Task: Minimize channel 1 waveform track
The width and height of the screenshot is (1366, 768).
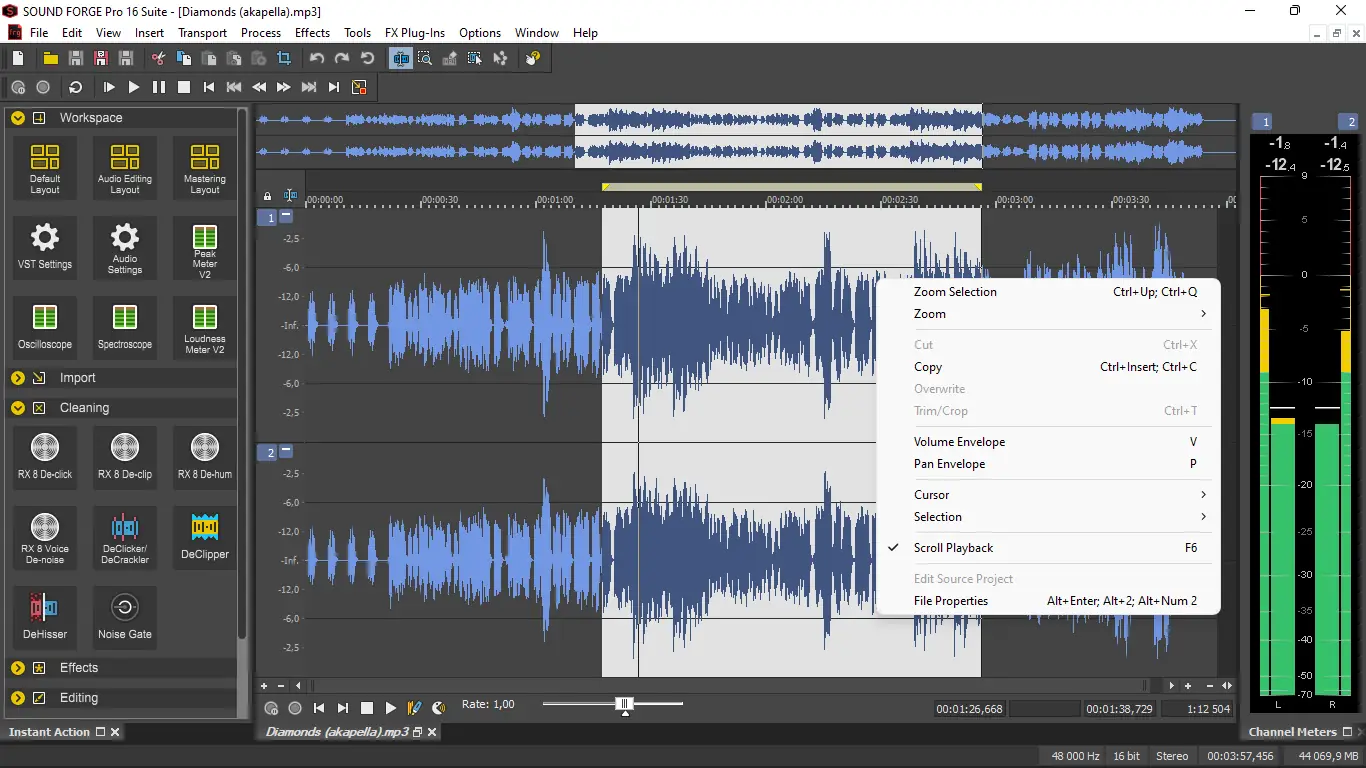Action: pyautogui.click(x=287, y=214)
